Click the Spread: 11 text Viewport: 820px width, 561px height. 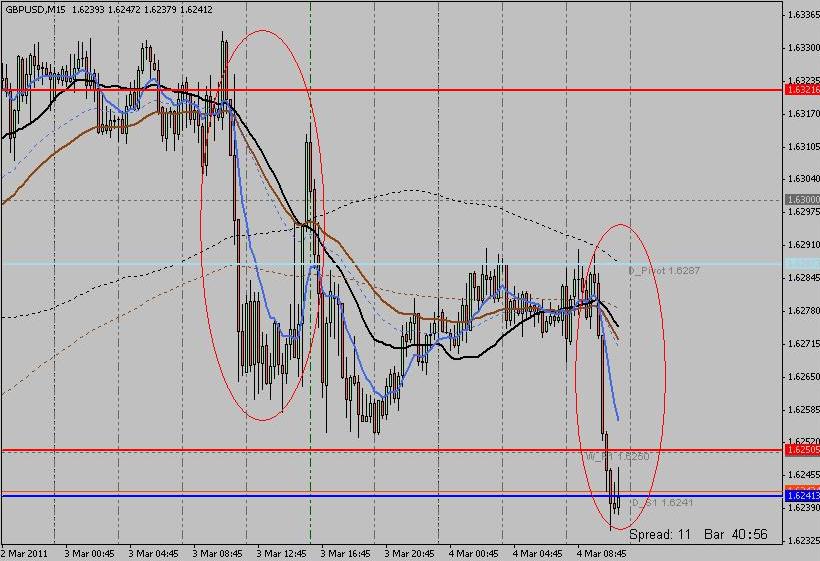[659, 534]
